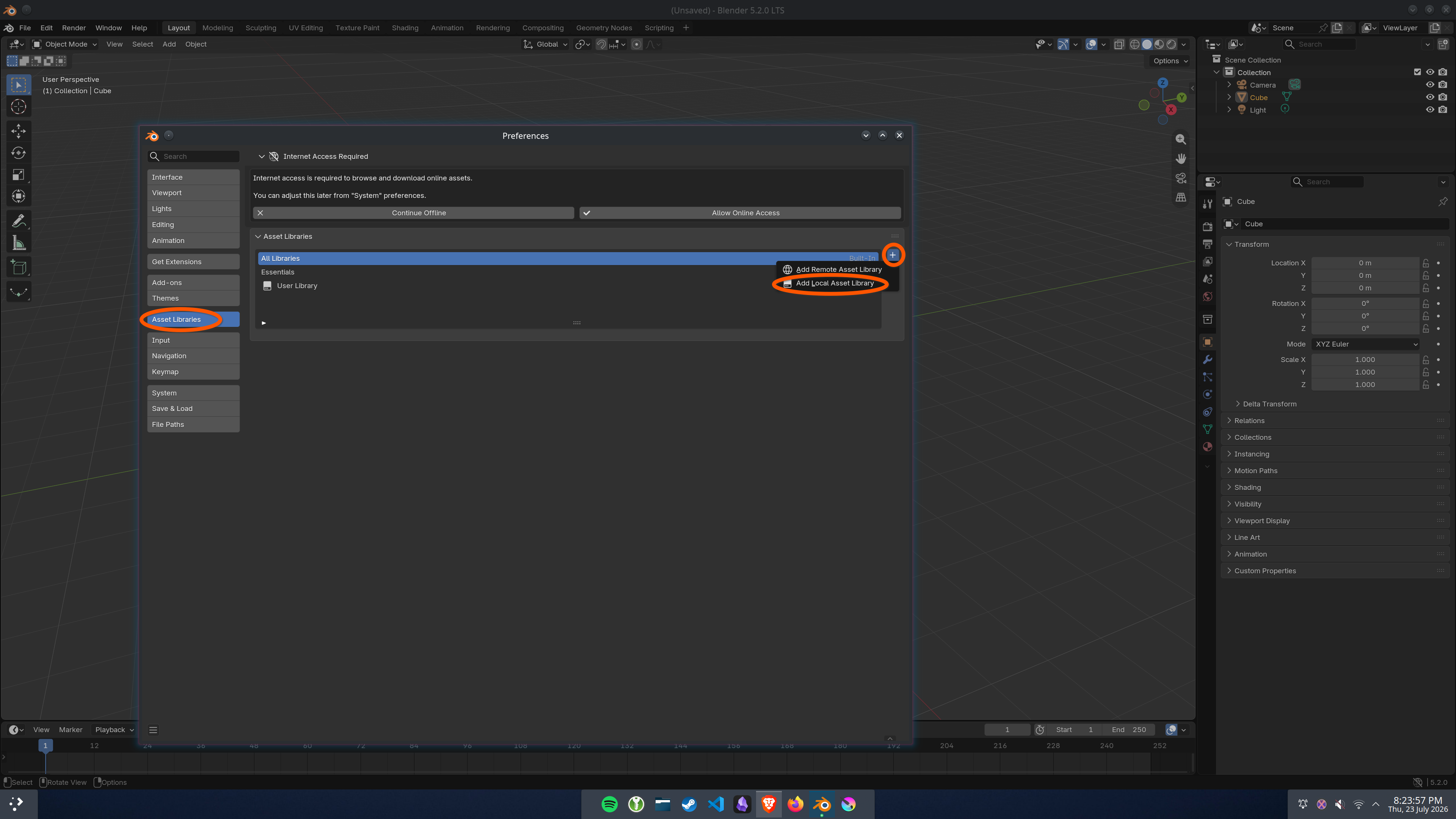1456x819 pixels.
Task: Select Add Local Asset Library menu entry
Action: pyautogui.click(x=834, y=283)
